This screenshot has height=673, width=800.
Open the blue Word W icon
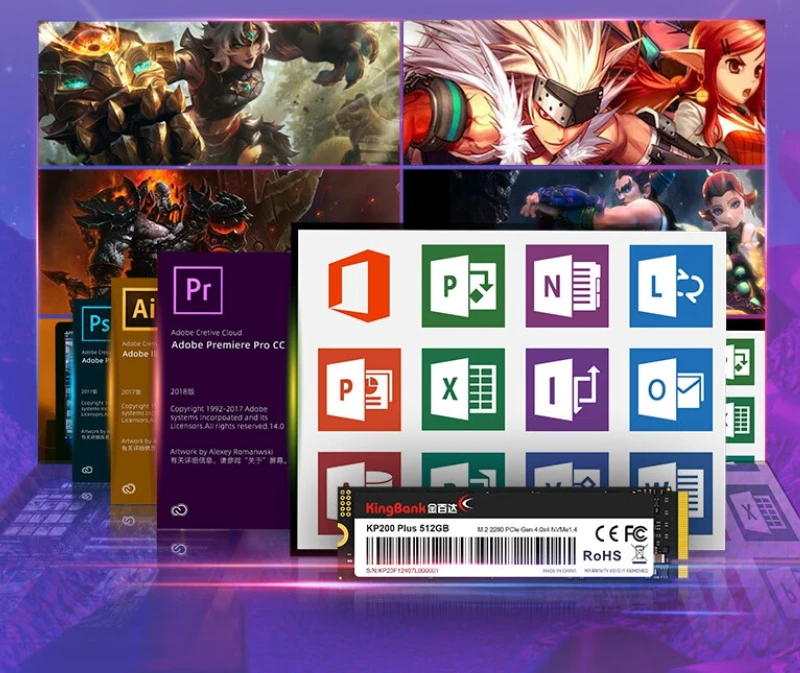coord(671,471)
